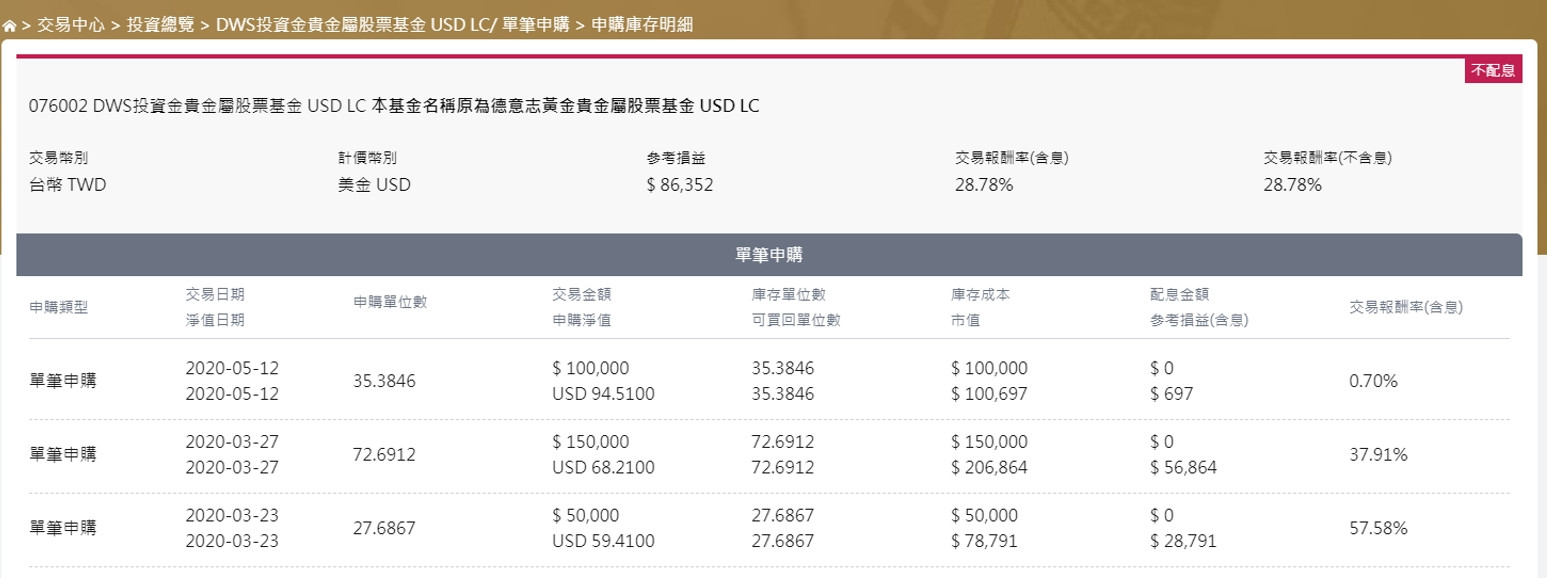Viewport: 1547px width, 578px height.
Task: Click the 單筆申購 section header bar
Action: pos(768,255)
